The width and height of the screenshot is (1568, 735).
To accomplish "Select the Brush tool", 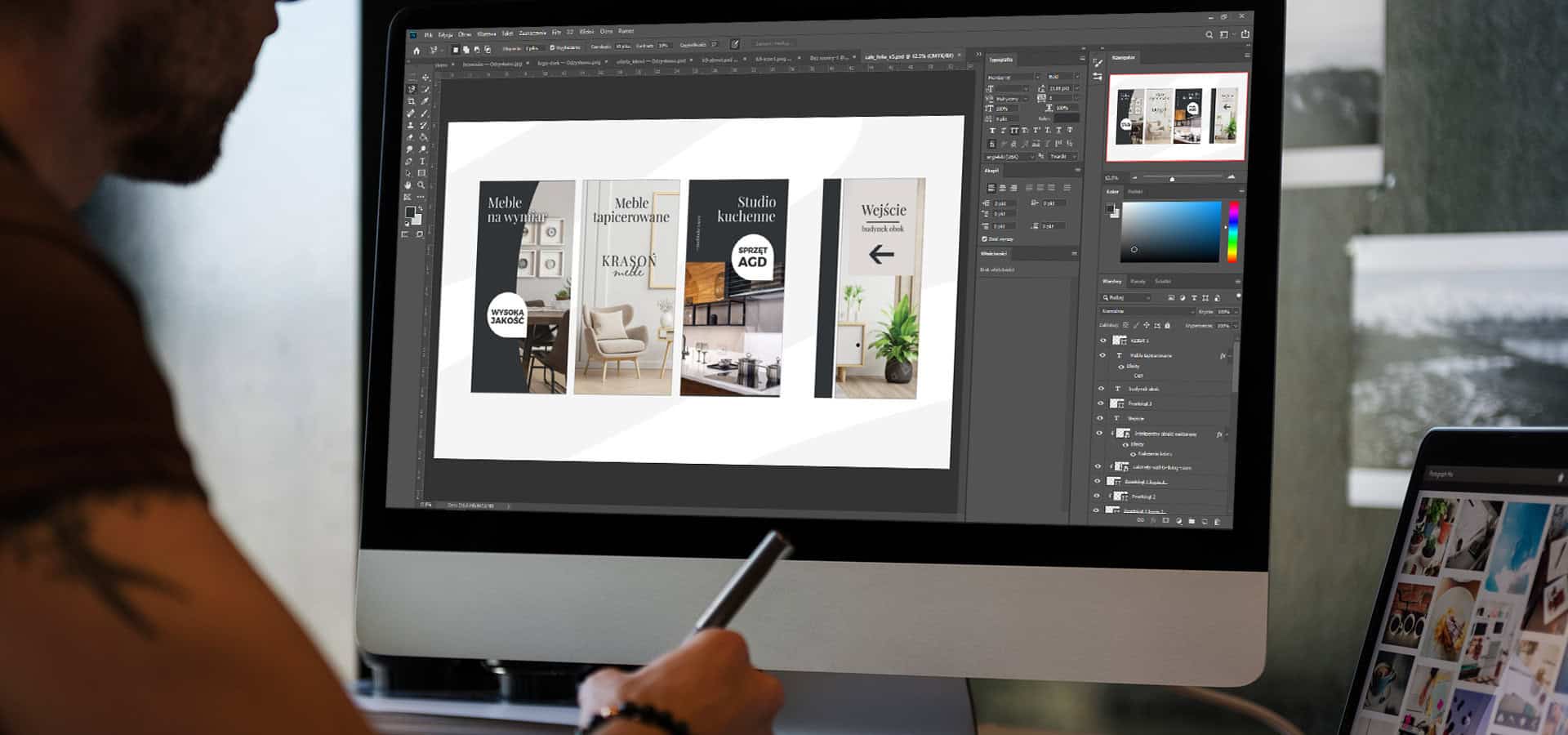I will point(425,114).
